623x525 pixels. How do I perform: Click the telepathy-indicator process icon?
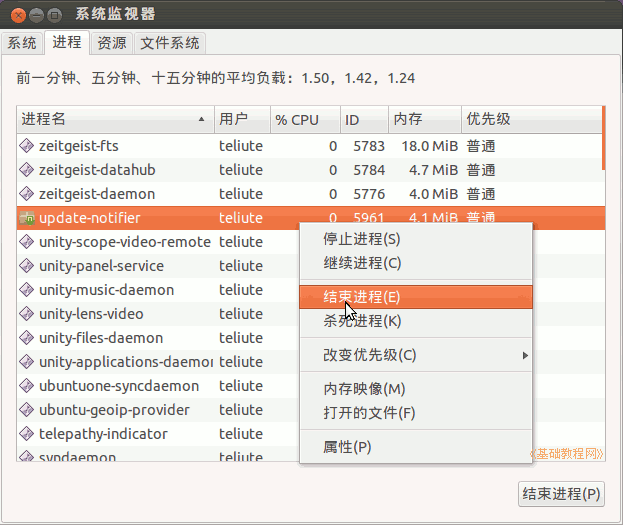(x=27, y=434)
